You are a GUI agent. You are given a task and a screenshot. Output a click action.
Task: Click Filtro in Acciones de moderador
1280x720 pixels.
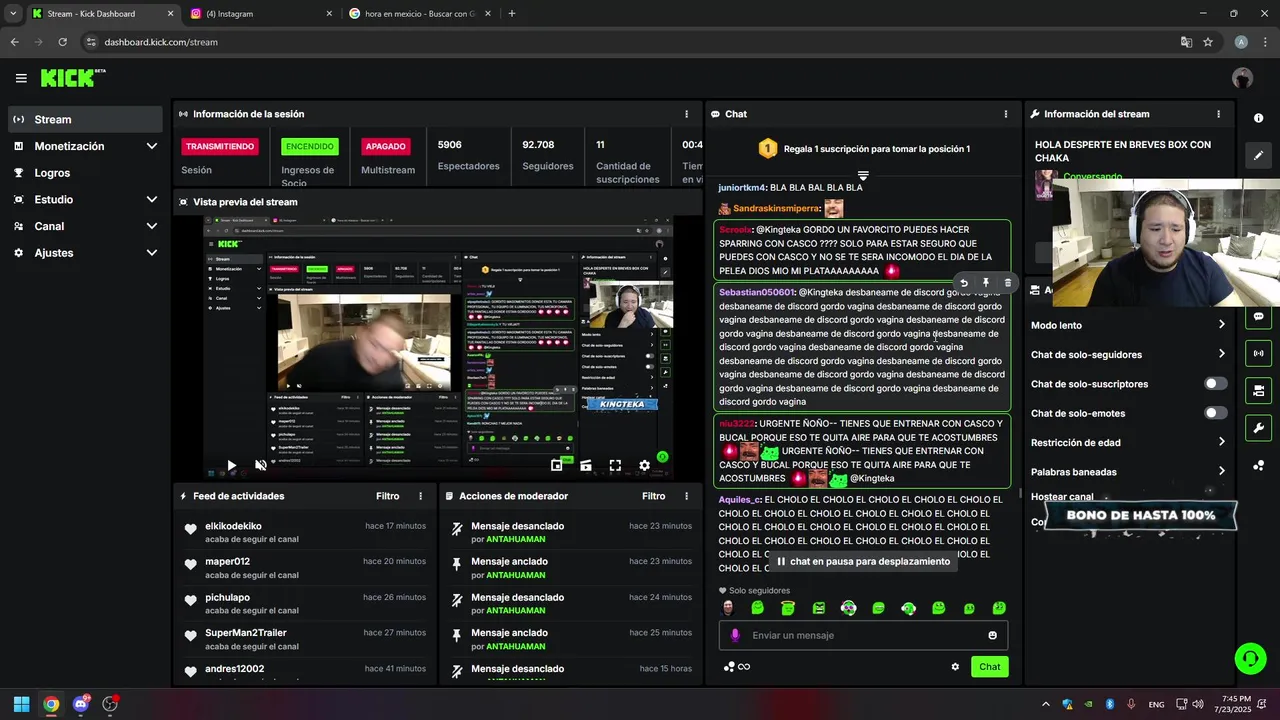(654, 496)
